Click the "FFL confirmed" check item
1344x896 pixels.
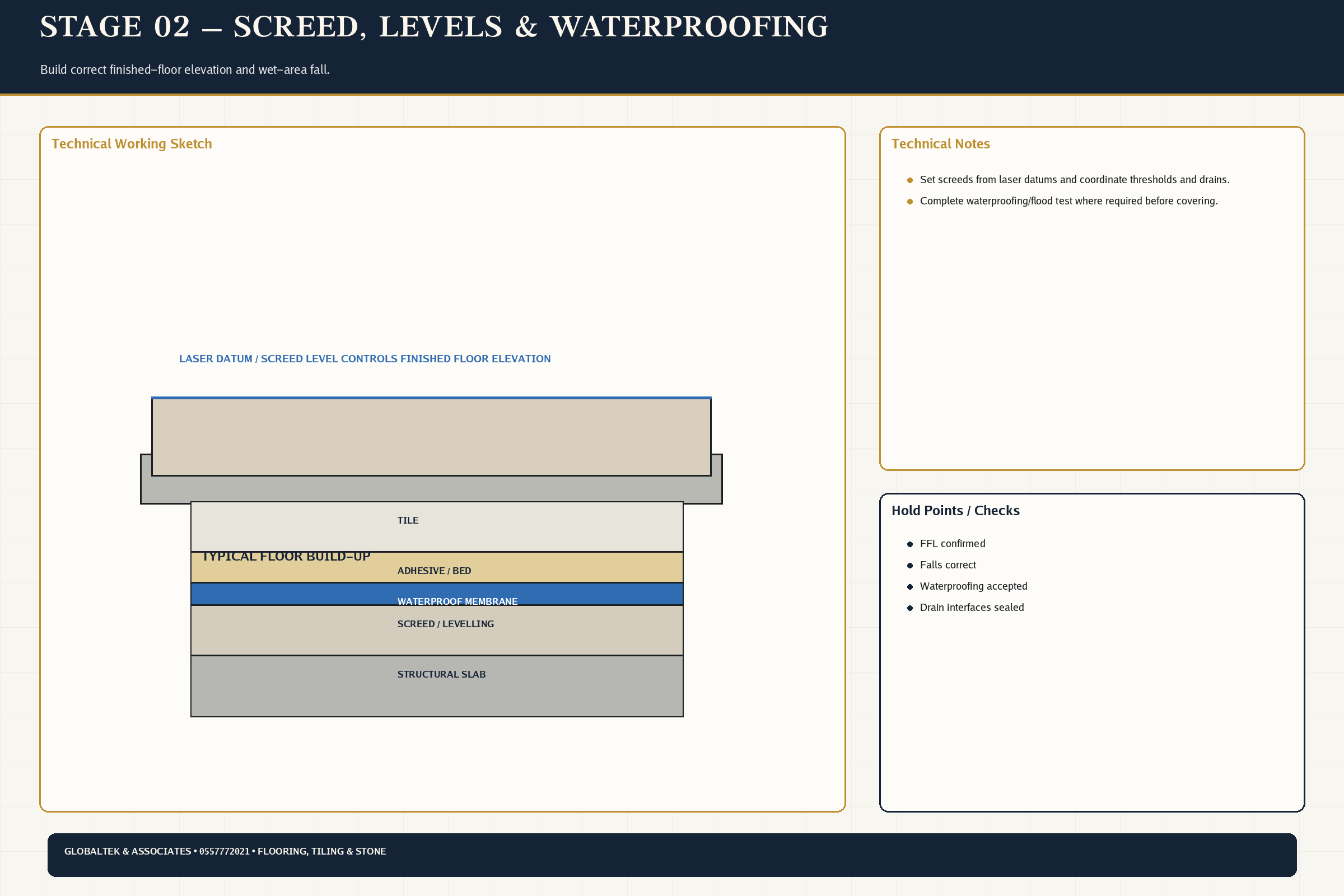952,544
